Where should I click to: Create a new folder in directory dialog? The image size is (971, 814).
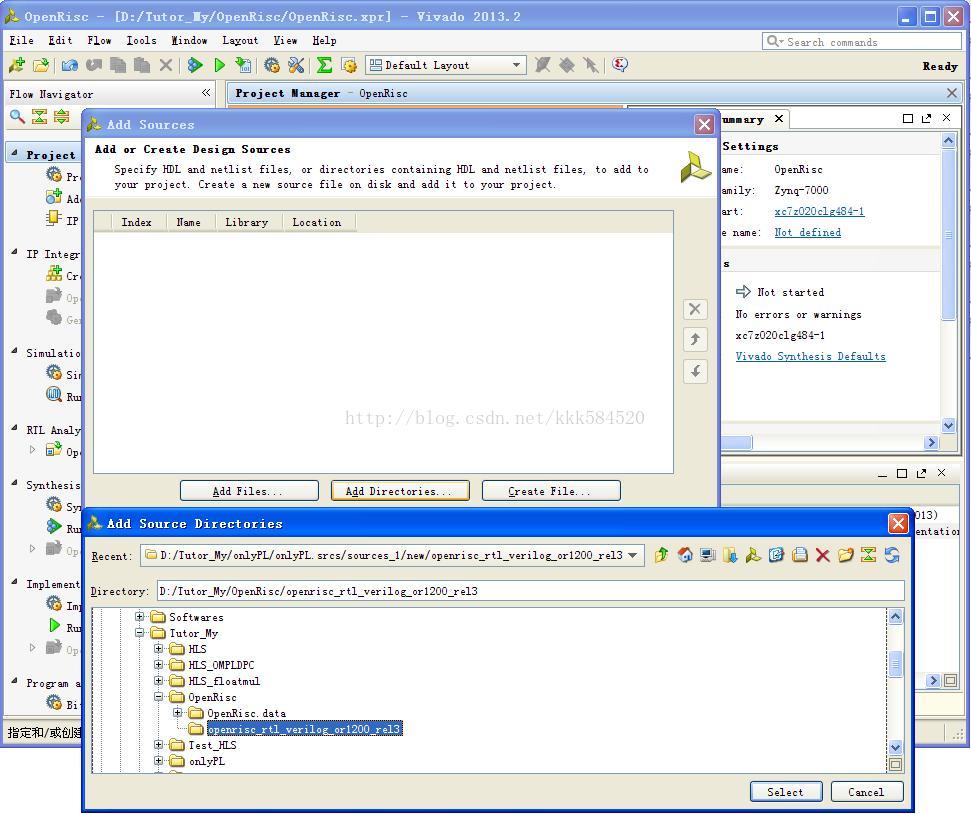pos(845,555)
